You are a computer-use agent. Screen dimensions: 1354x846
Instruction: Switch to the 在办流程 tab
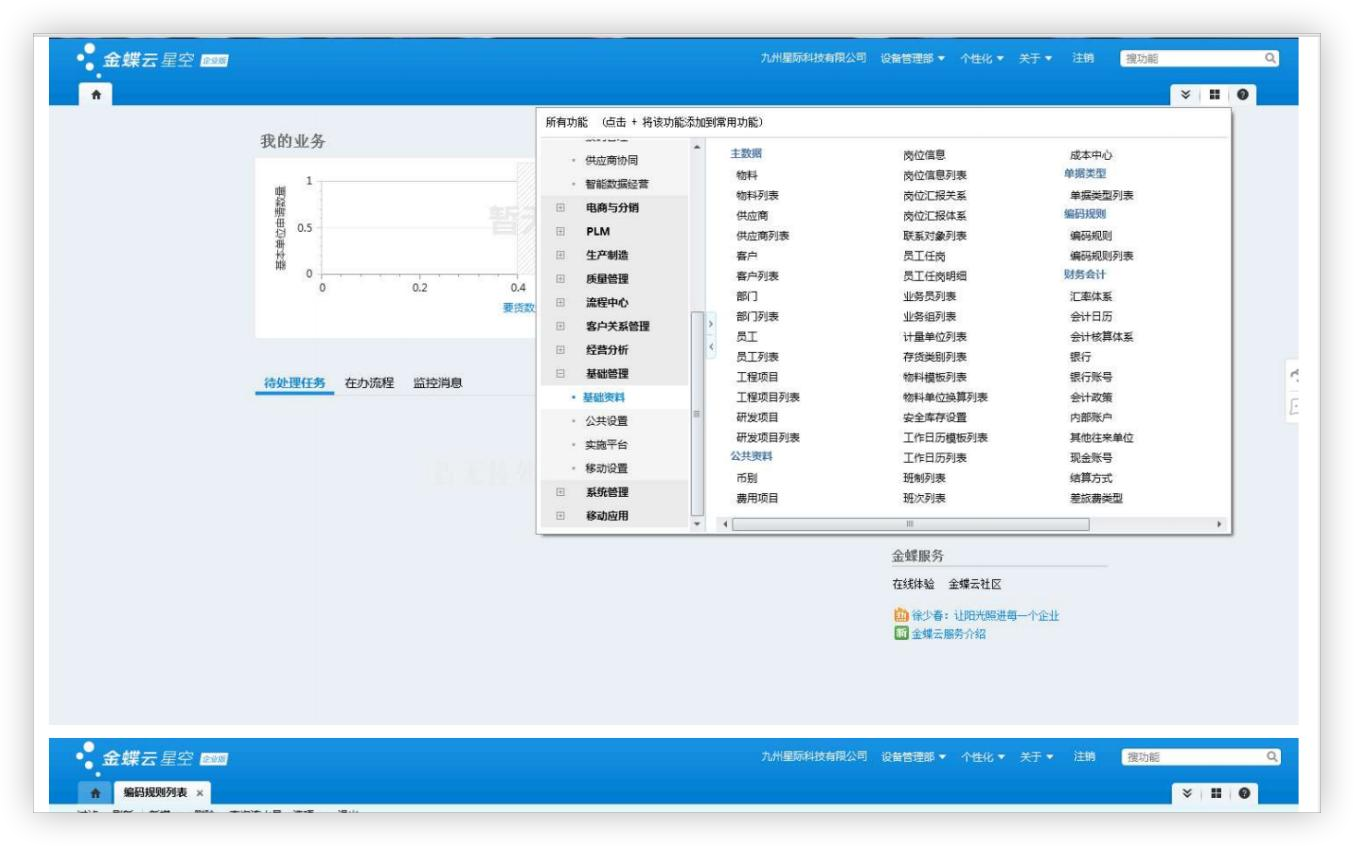tap(369, 383)
